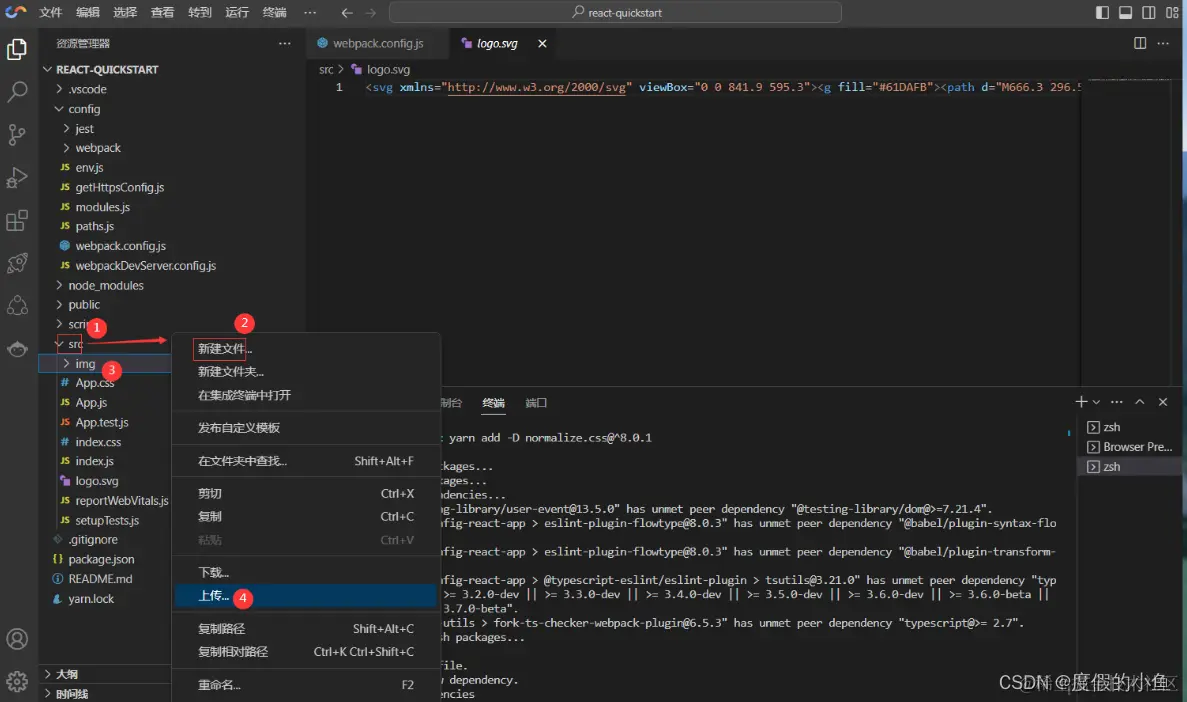Click the src breadcrumb segment
1187x702 pixels.
click(x=326, y=70)
